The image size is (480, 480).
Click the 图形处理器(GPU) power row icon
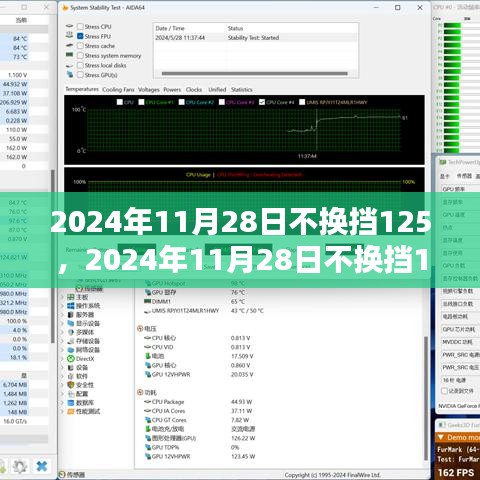click(148, 438)
